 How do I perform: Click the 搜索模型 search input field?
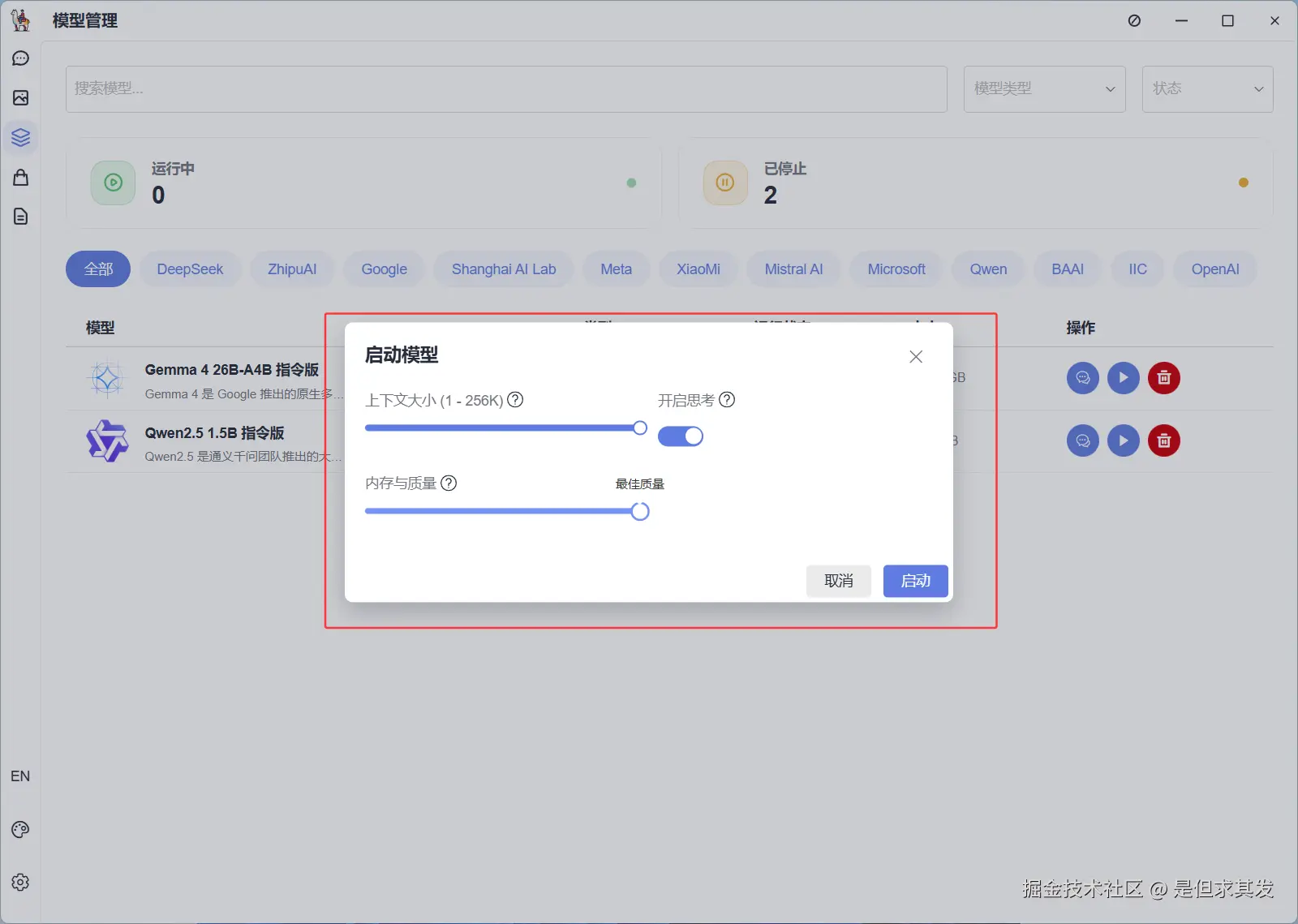click(507, 89)
